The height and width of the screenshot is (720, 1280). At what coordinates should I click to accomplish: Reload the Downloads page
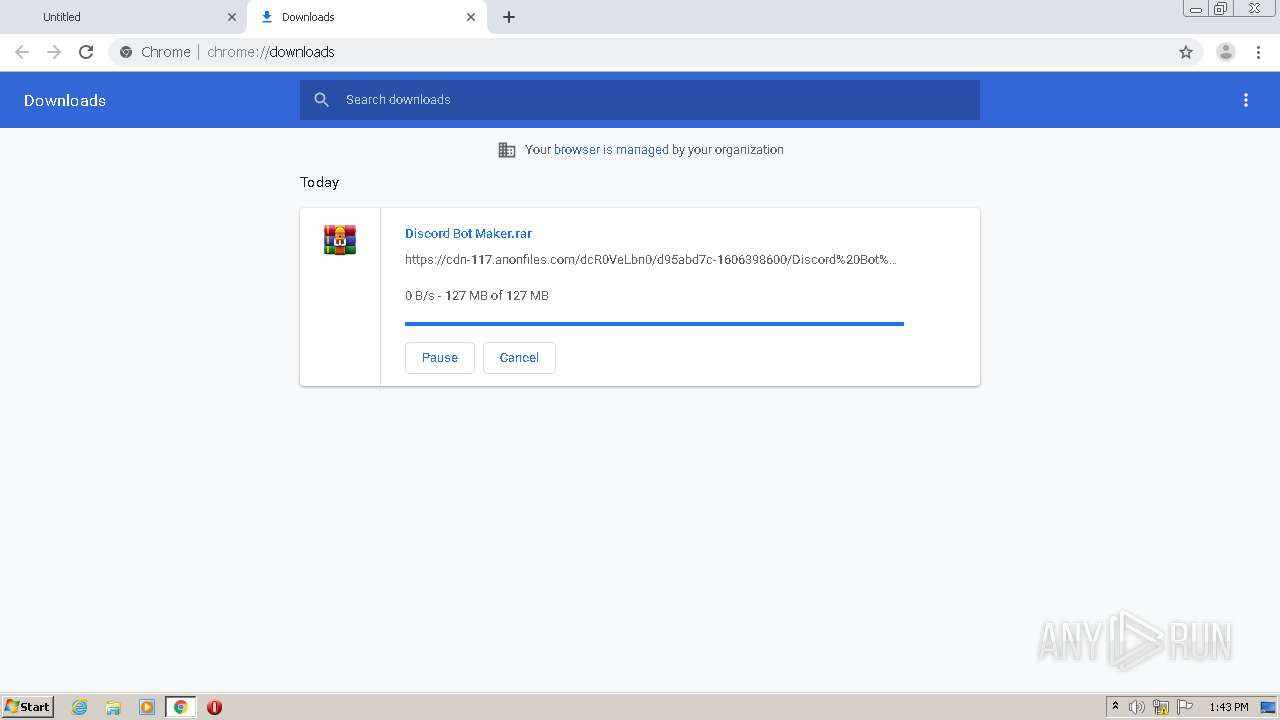coord(86,52)
